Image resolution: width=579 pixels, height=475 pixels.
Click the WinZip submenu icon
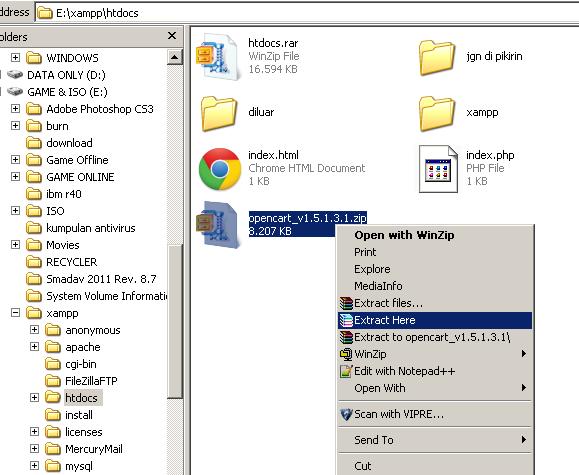(346, 354)
